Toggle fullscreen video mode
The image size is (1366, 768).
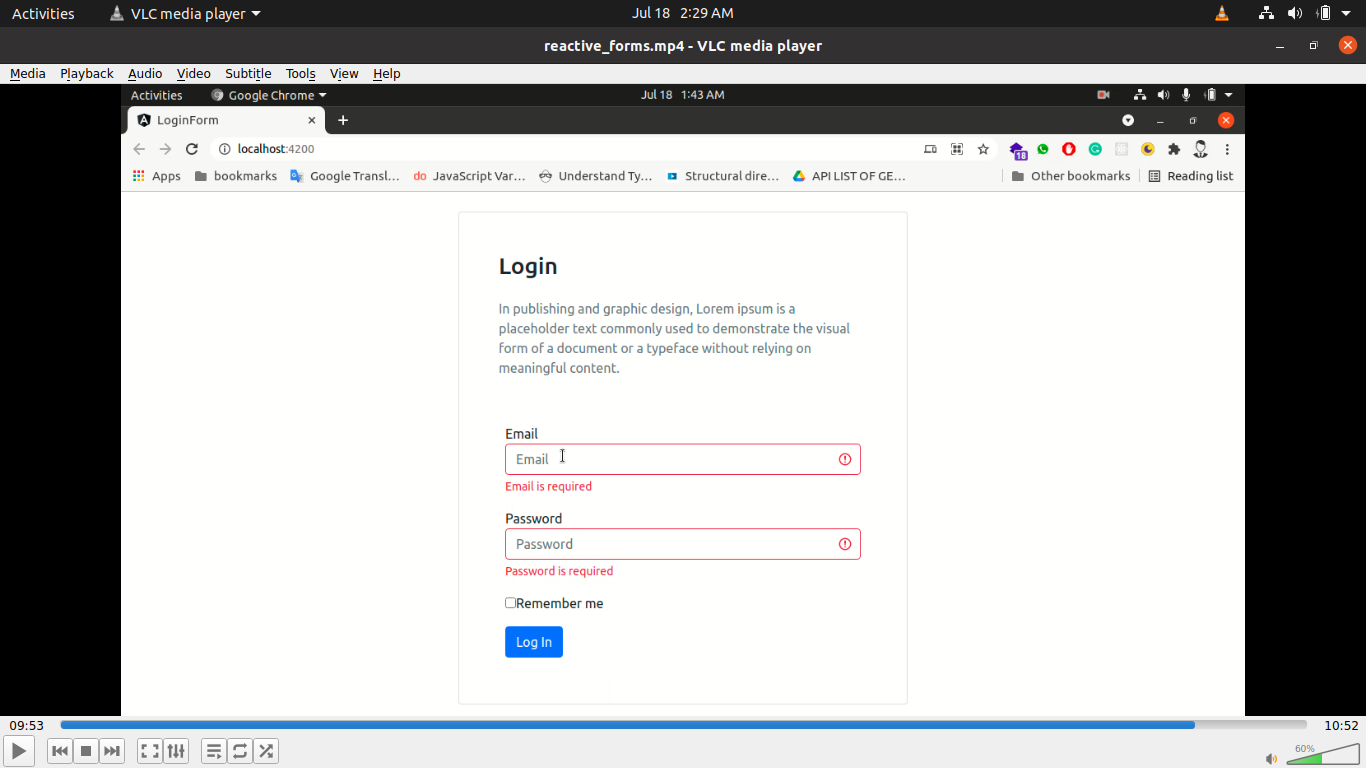tap(149, 751)
